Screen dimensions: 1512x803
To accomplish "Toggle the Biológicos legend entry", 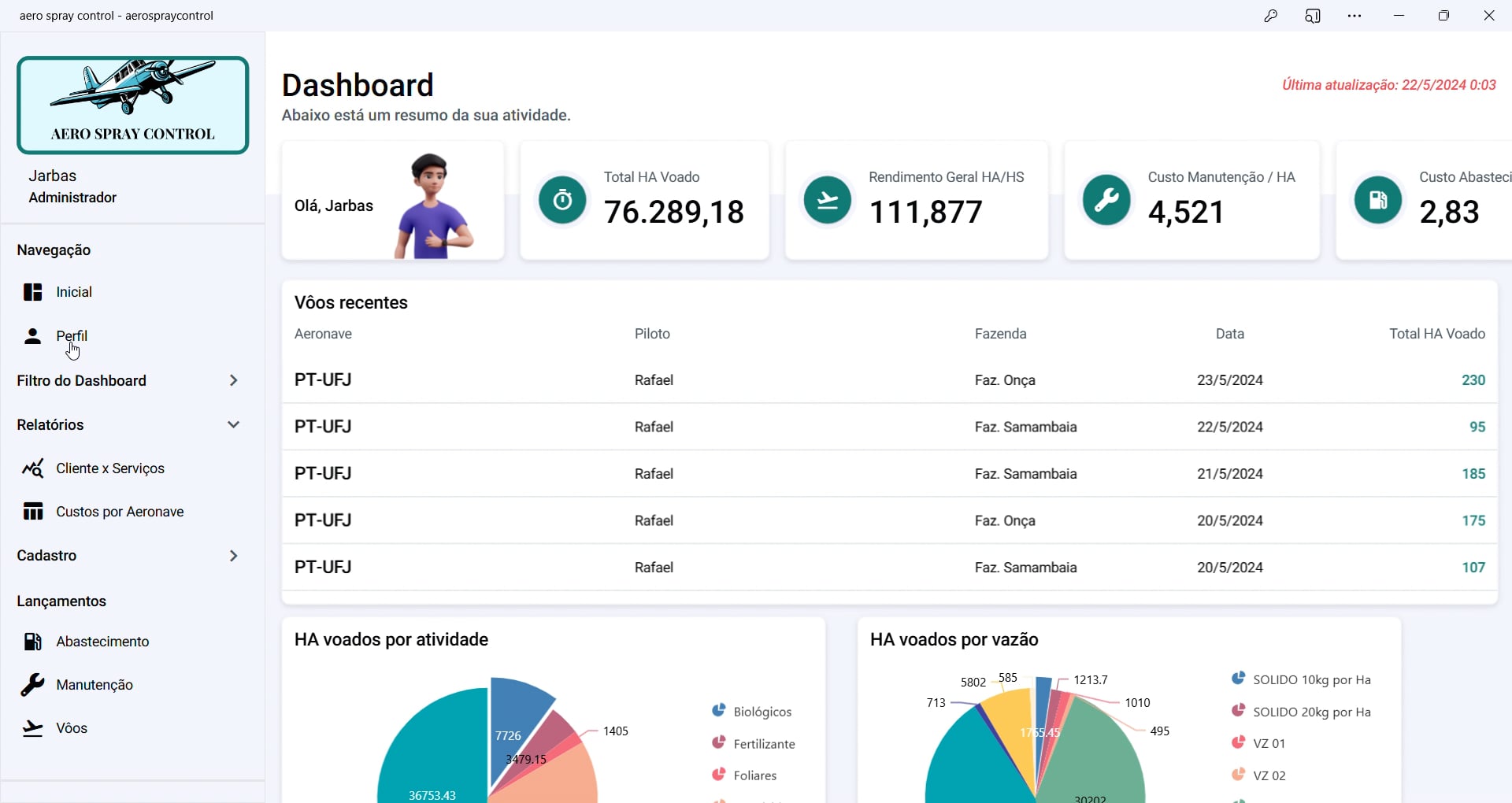I will click(x=752, y=711).
